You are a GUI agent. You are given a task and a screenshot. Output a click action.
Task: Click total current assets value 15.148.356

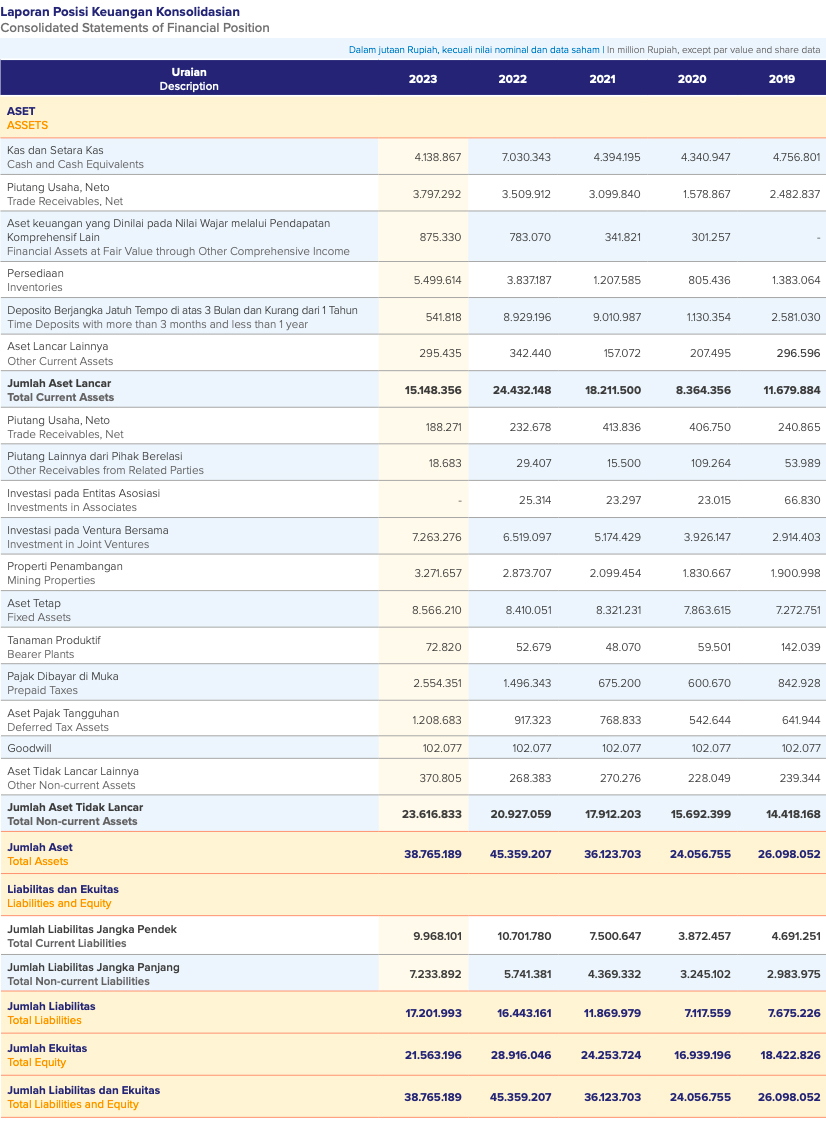click(433, 390)
